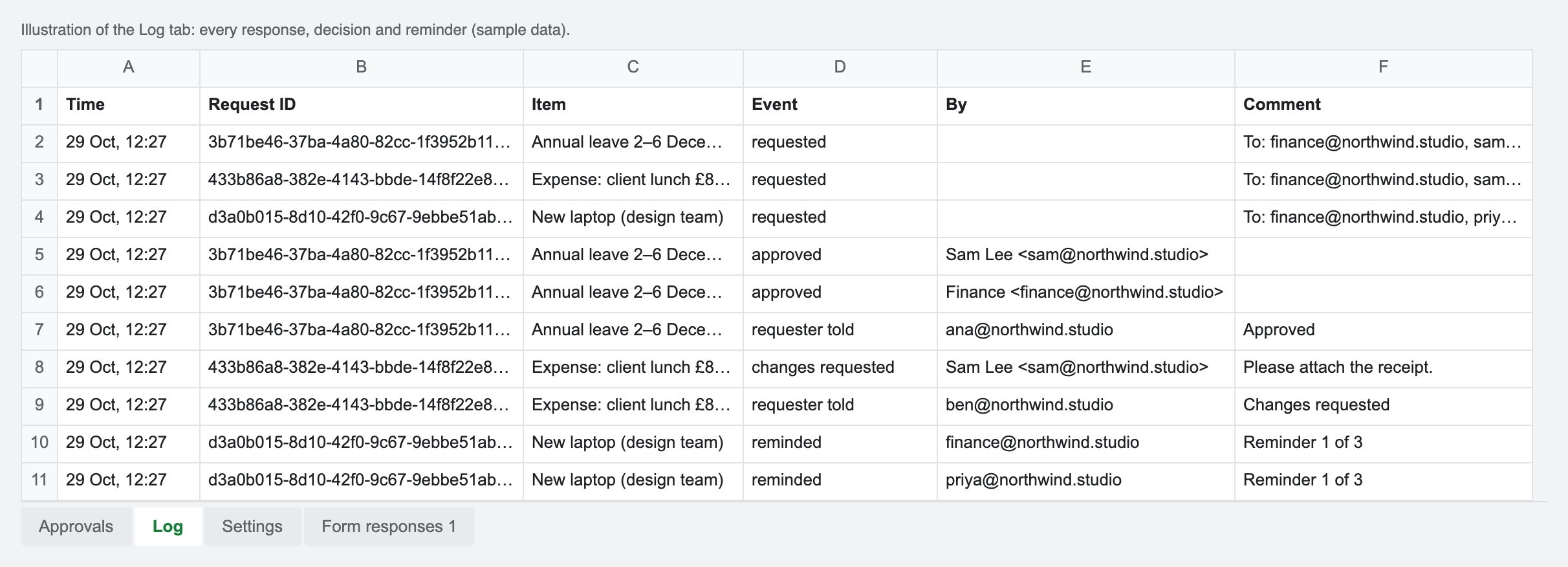The height and width of the screenshot is (567, 1568).
Task: Select column B header
Action: pyautogui.click(x=362, y=69)
